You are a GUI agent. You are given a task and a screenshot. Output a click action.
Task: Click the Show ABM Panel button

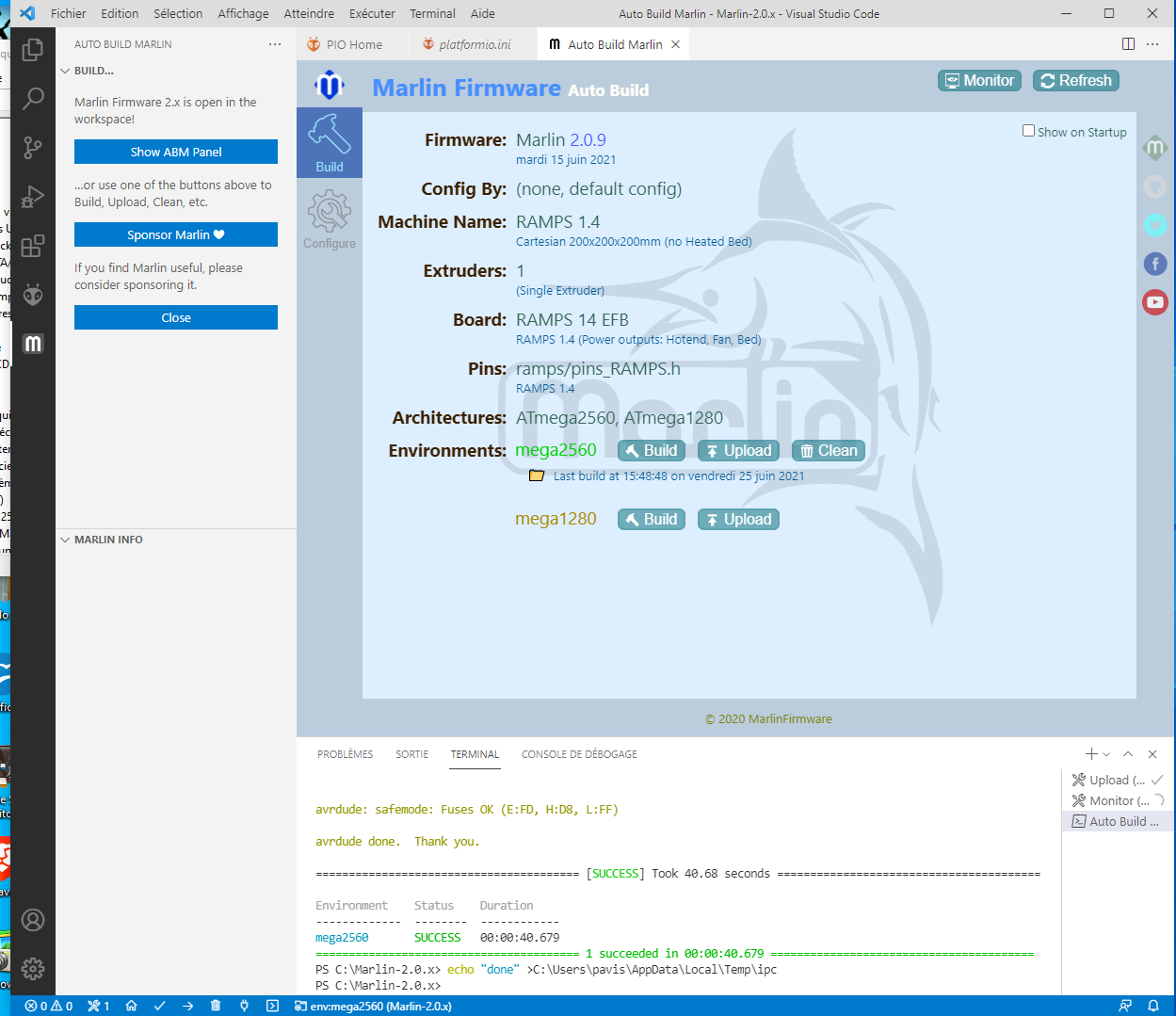pyautogui.click(x=176, y=152)
